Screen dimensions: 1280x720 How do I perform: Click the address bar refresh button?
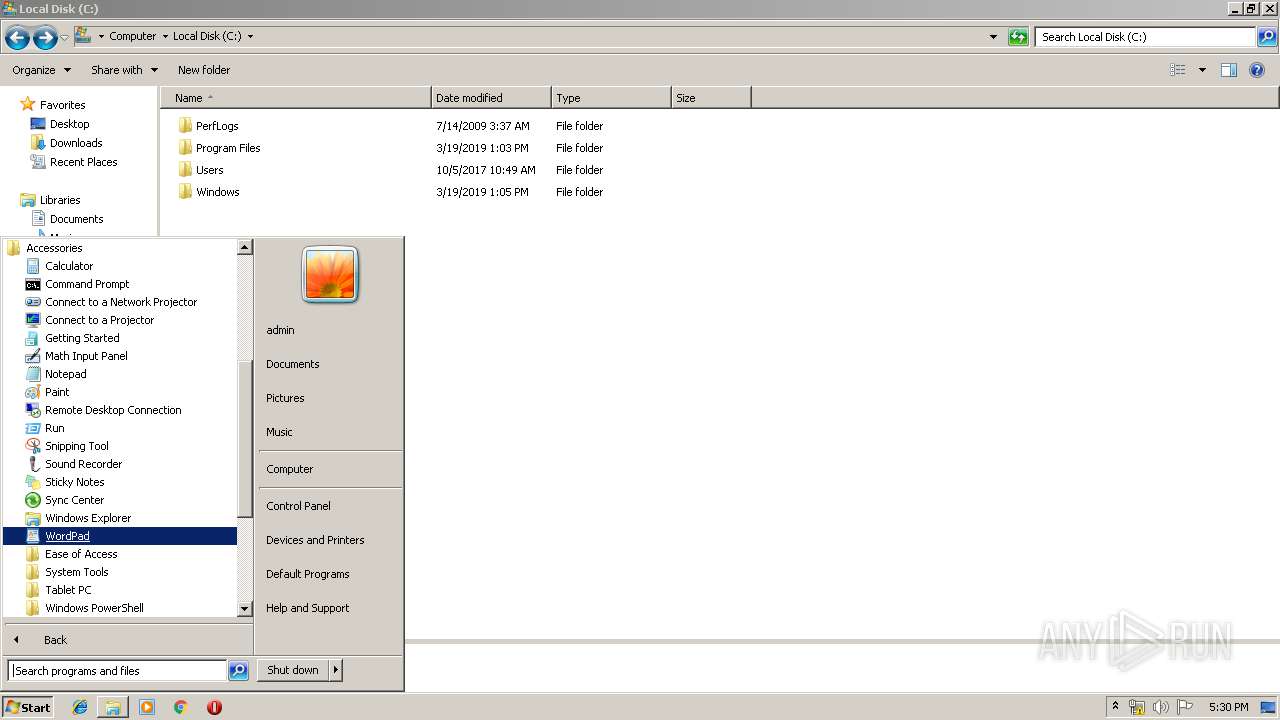pos(1018,37)
